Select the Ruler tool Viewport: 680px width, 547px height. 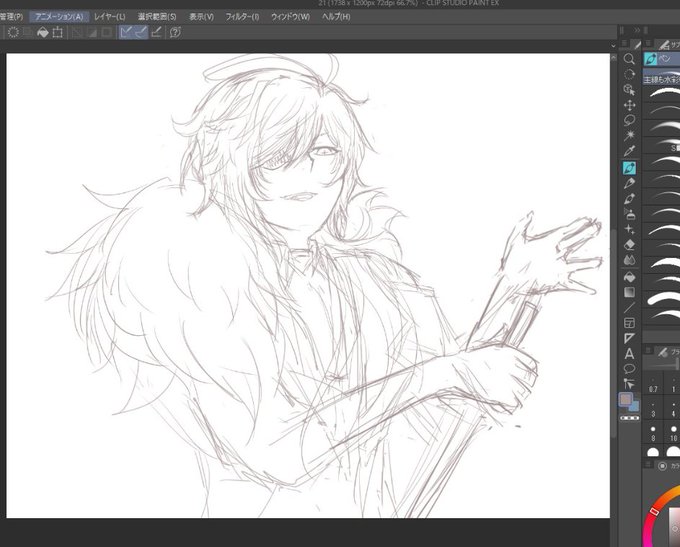click(629, 338)
